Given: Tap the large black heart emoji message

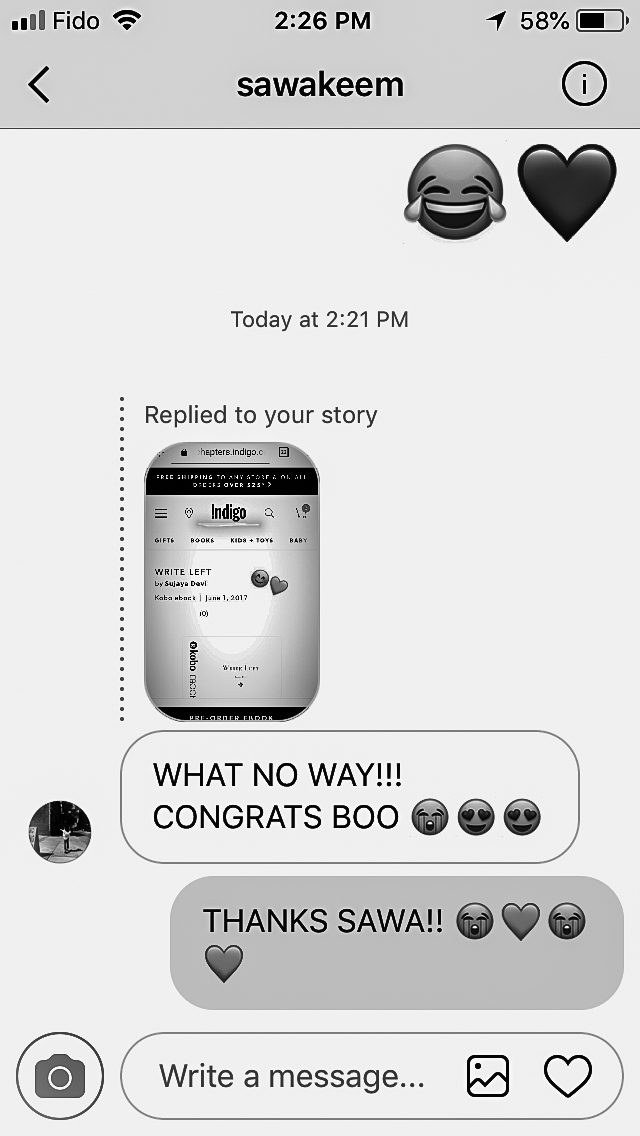Looking at the screenshot, I should click(567, 192).
